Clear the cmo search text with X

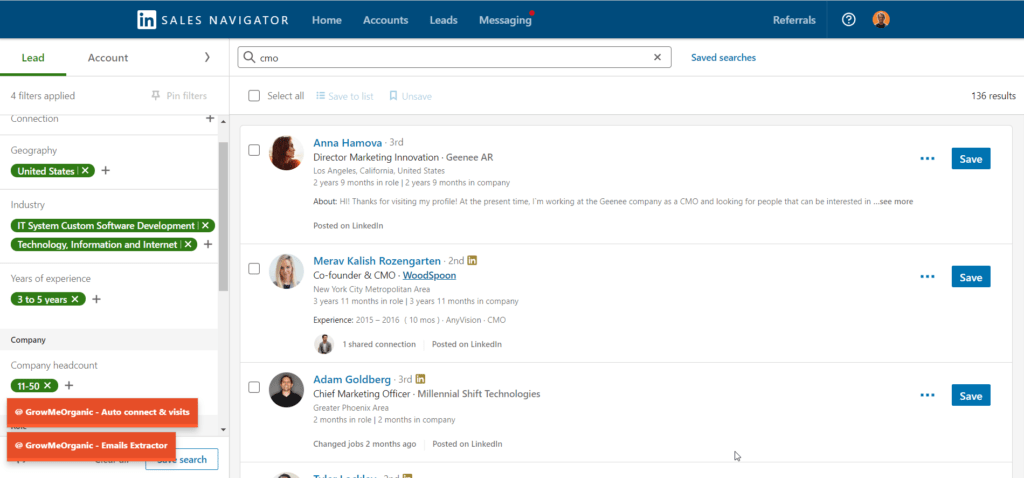coord(658,57)
